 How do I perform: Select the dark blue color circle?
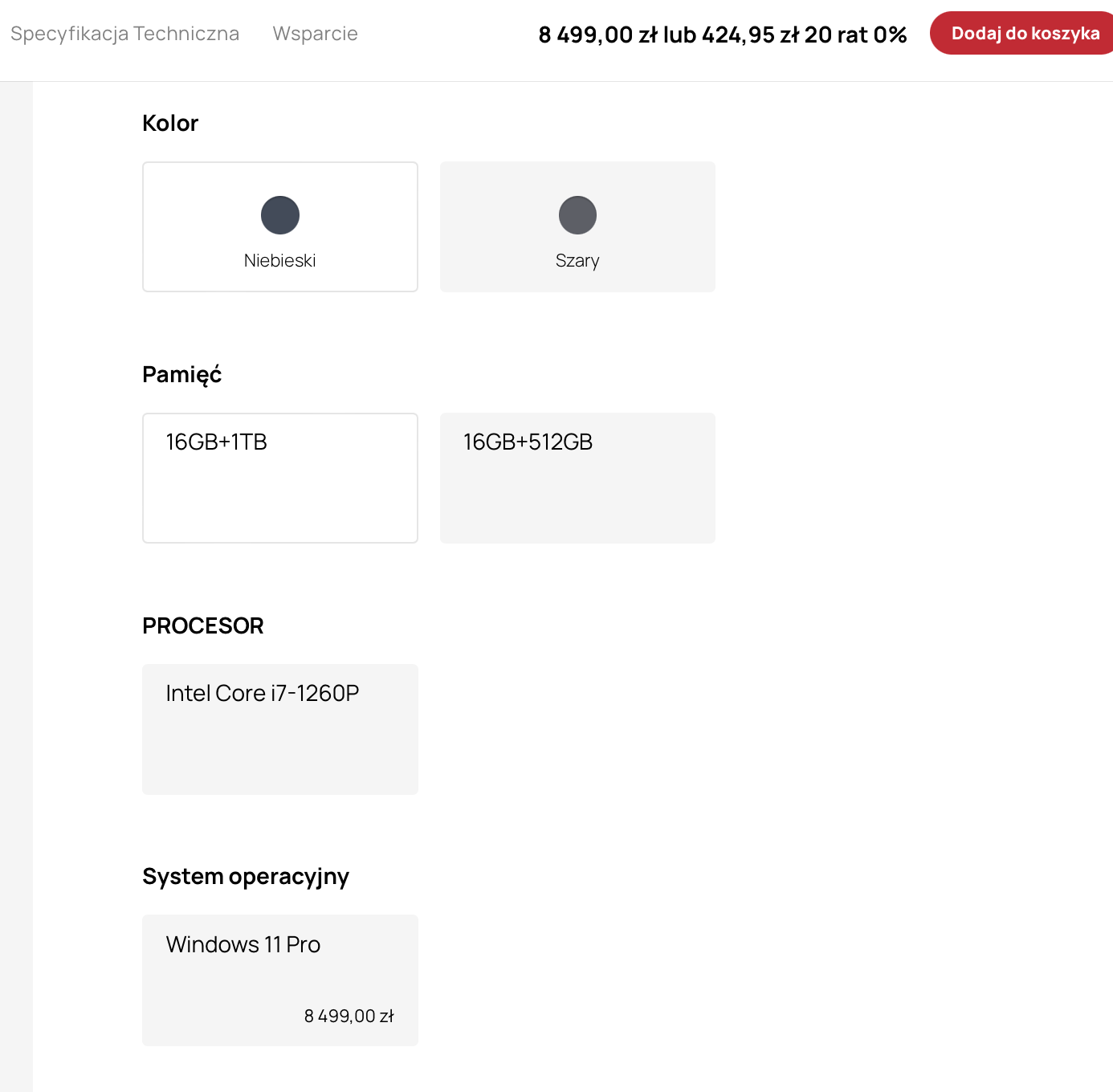[280, 215]
